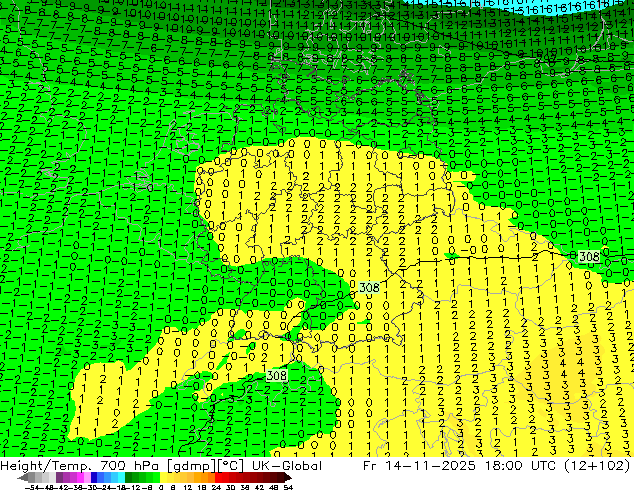The image size is (634, 490).
Task: Click the lowest 308 contour label
Action: click(277, 376)
